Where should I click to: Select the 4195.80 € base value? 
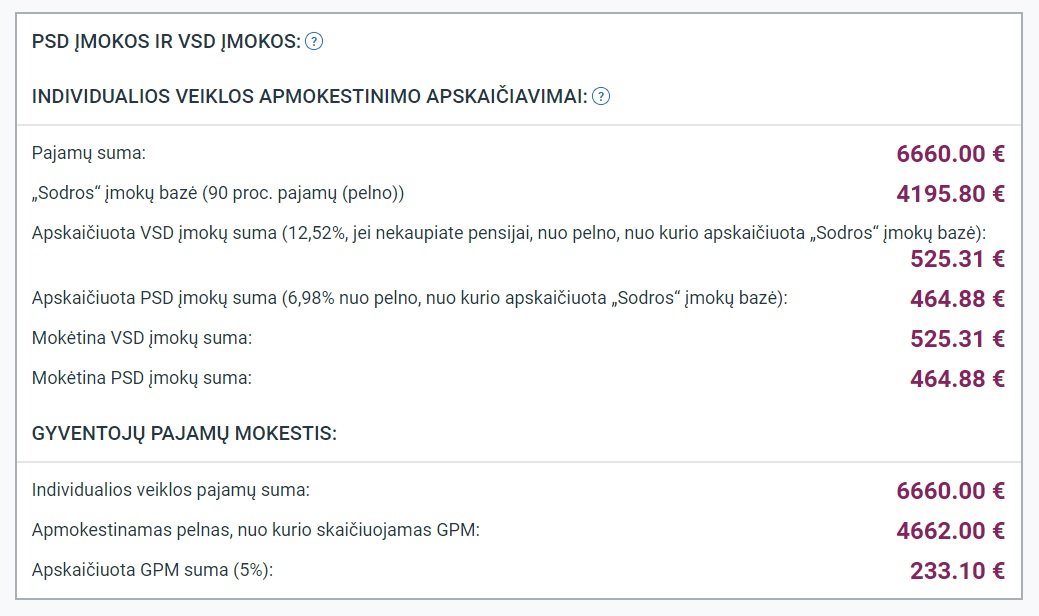click(950, 193)
